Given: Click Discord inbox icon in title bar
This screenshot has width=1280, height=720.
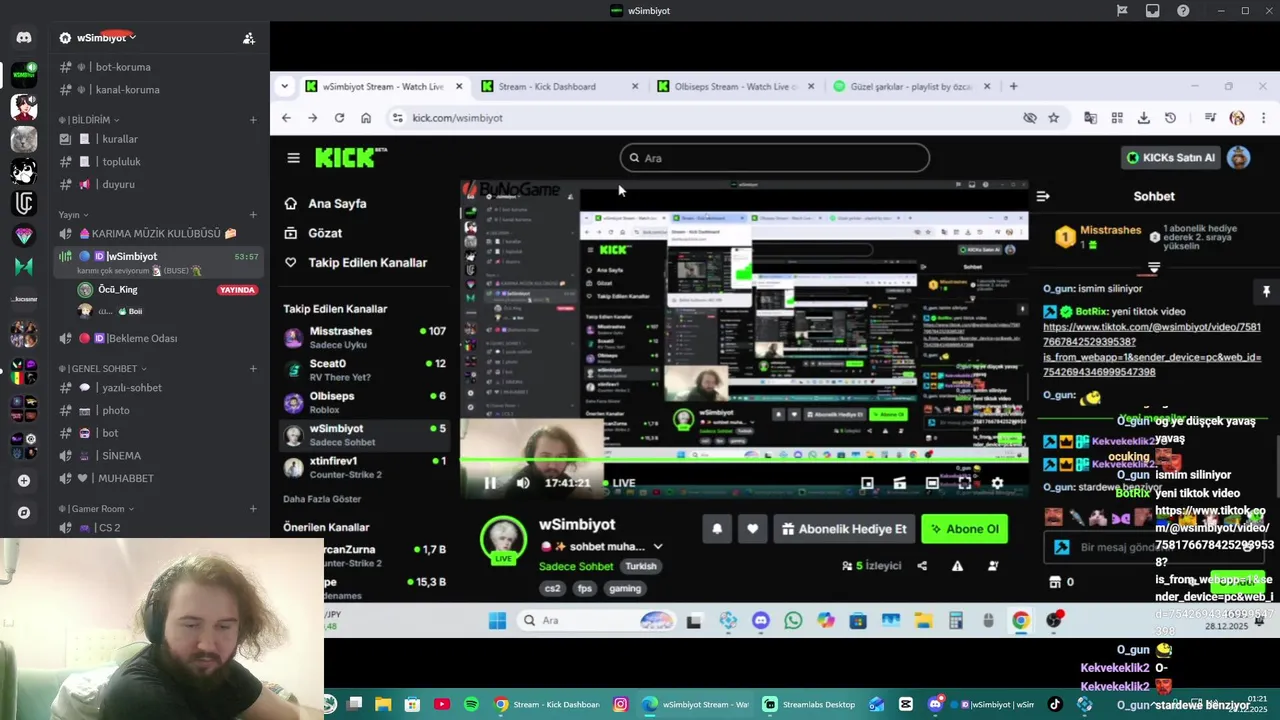Looking at the screenshot, I should pyautogui.click(x=1152, y=11).
